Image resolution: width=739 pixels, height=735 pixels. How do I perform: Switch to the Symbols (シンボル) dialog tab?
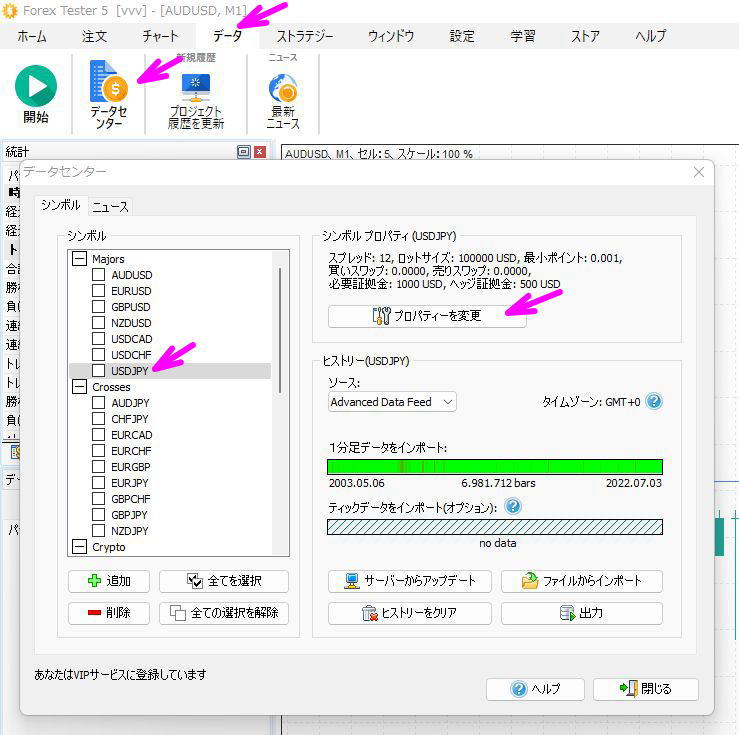[x=61, y=205]
